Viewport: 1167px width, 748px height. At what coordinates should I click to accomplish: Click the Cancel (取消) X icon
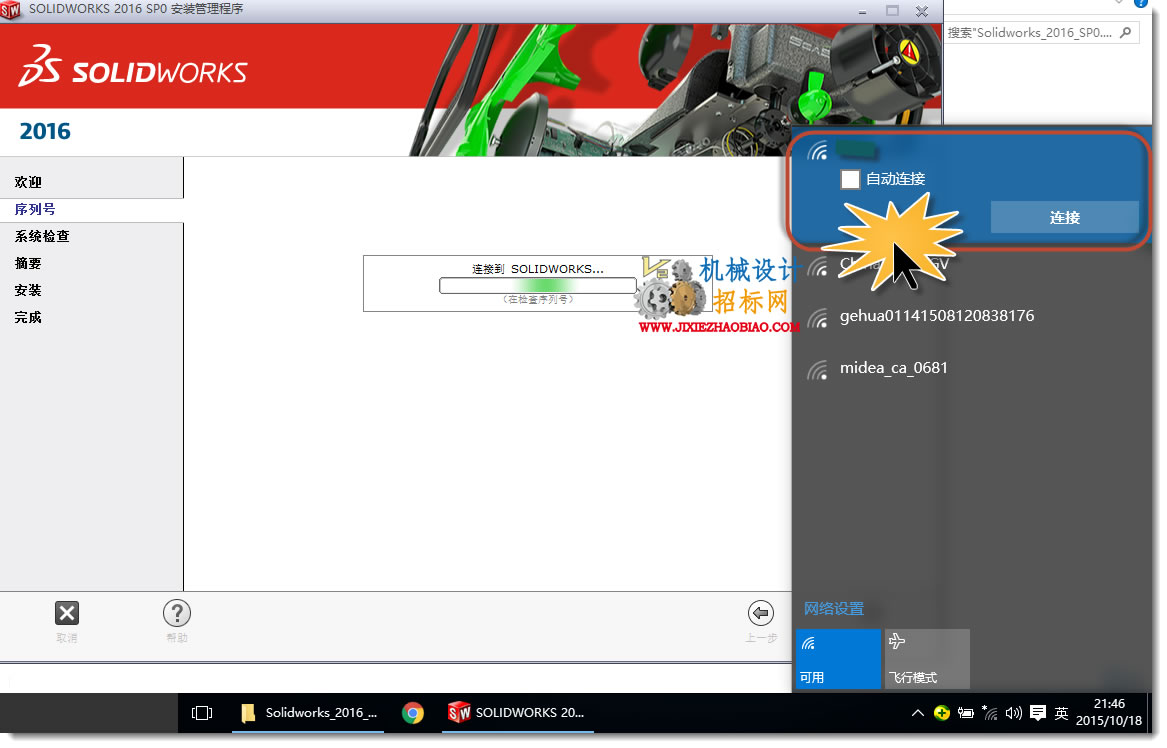coord(67,613)
